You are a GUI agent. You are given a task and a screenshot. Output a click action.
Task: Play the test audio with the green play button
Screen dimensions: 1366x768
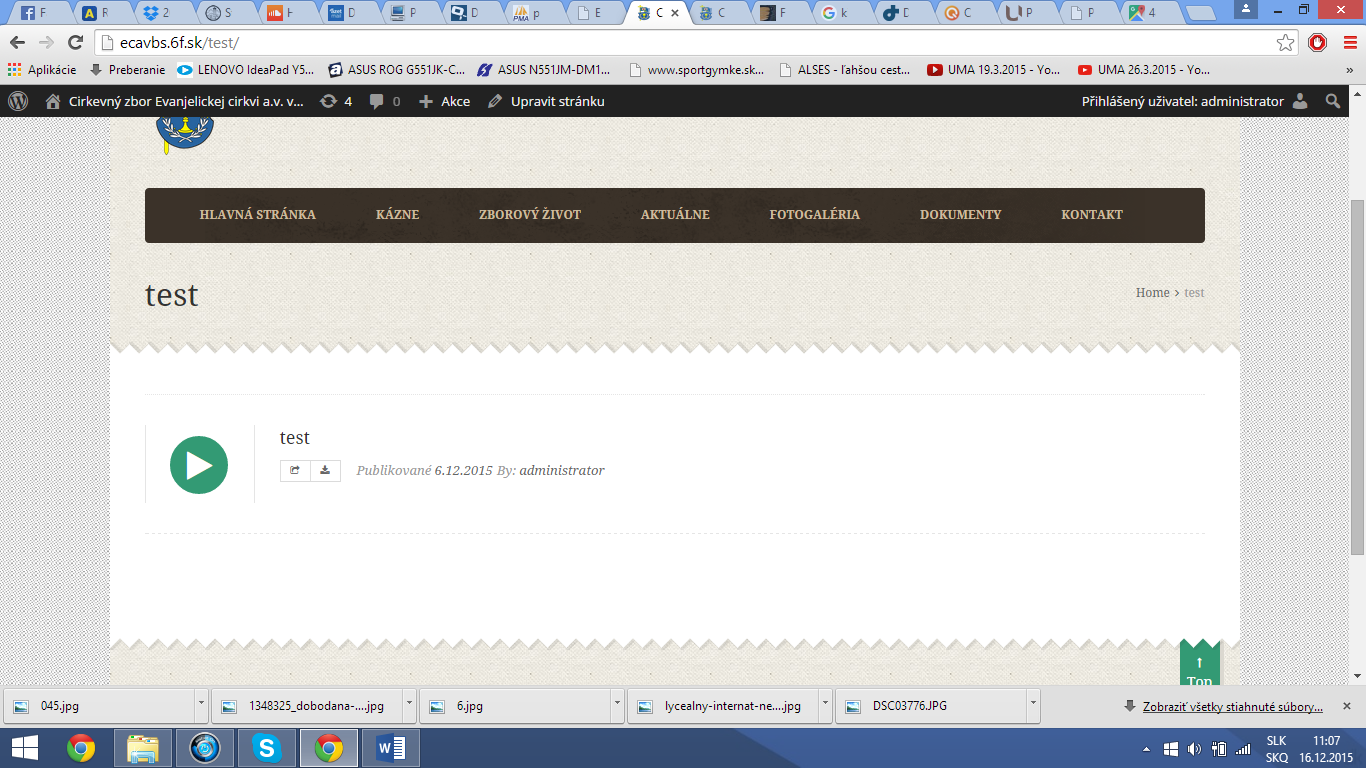tap(199, 465)
